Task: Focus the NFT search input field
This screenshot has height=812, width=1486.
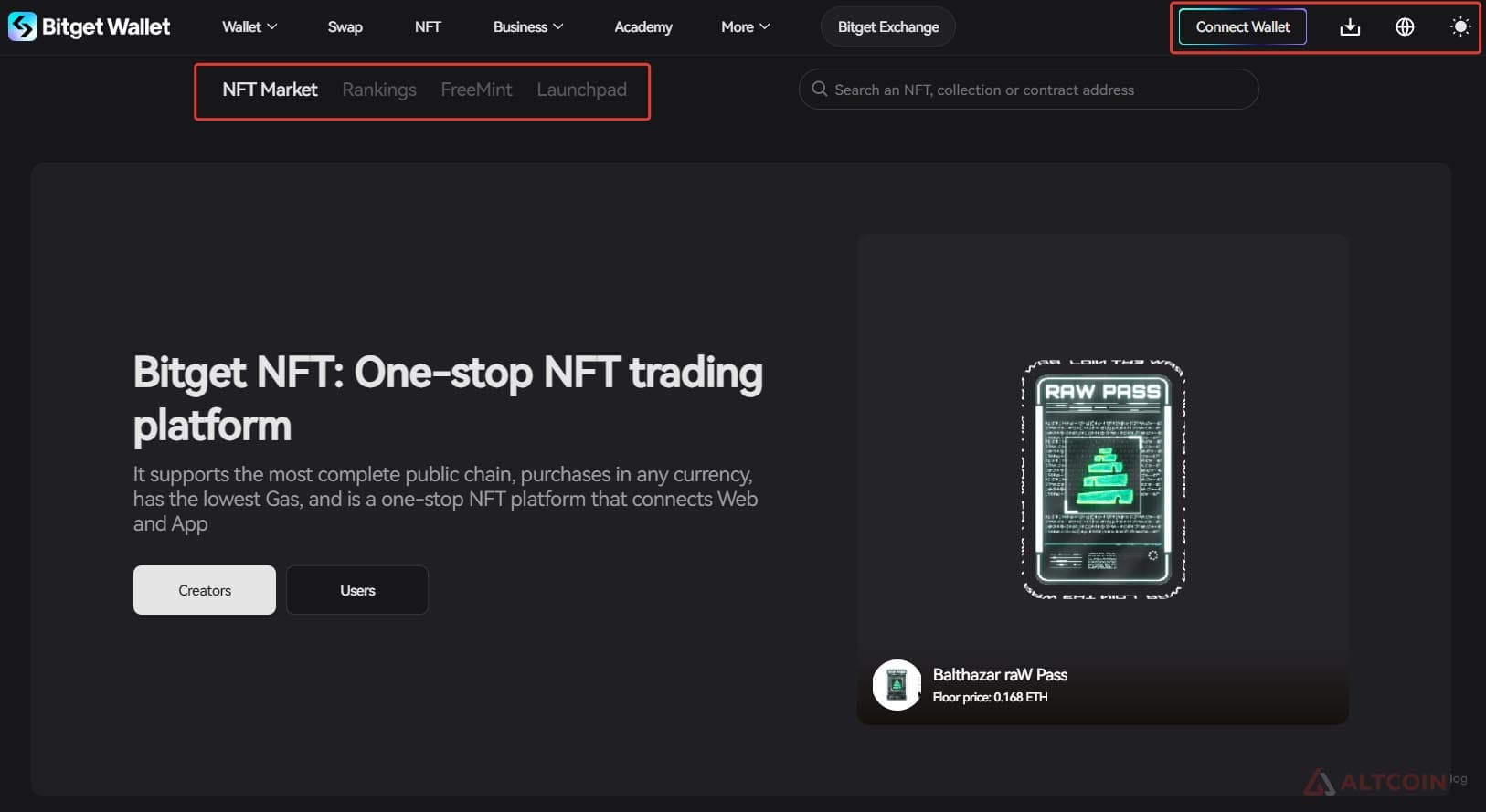Action: coord(1029,90)
